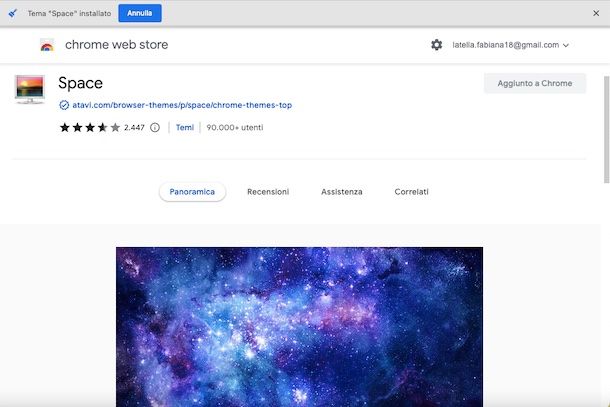610x407 pixels.
Task: Click the Tema "Space" installato message
Action: 69,13
